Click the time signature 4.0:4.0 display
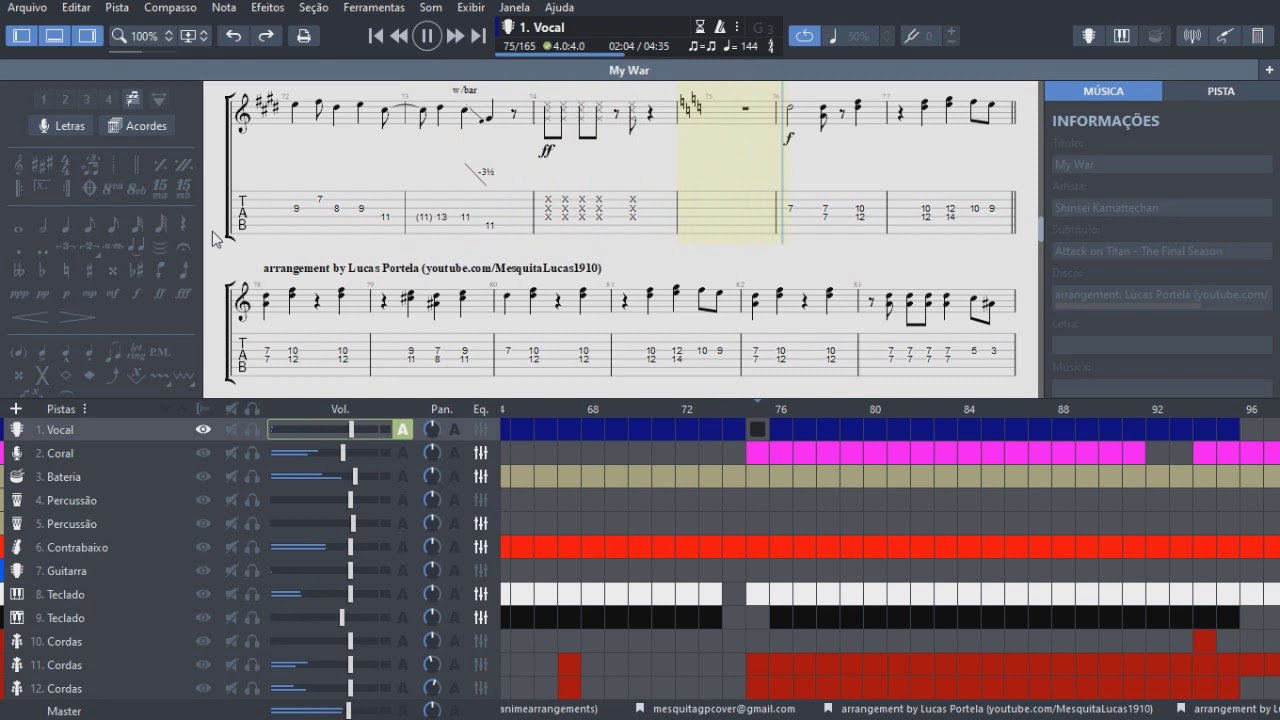This screenshot has width=1280, height=720. tap(564, 46)
